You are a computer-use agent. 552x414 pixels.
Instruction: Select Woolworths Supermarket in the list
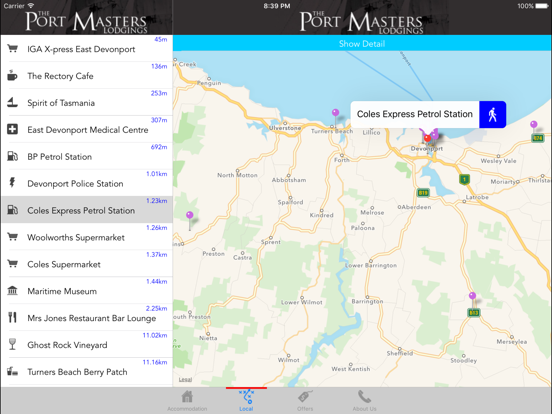(x=87, y=237)
